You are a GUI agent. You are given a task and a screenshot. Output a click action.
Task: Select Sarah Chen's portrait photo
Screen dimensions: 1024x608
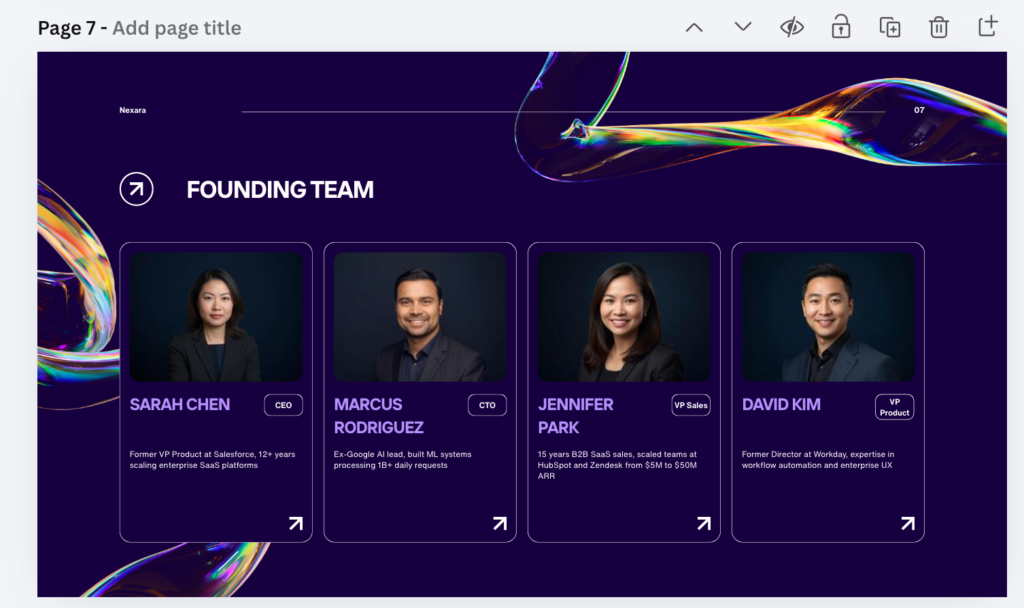point(215,315)
